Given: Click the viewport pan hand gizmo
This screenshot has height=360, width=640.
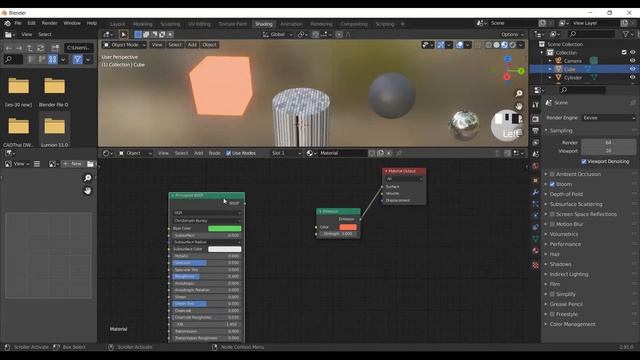Looking at the screenshot, I should pyautogui.click(x=519, y=106).
